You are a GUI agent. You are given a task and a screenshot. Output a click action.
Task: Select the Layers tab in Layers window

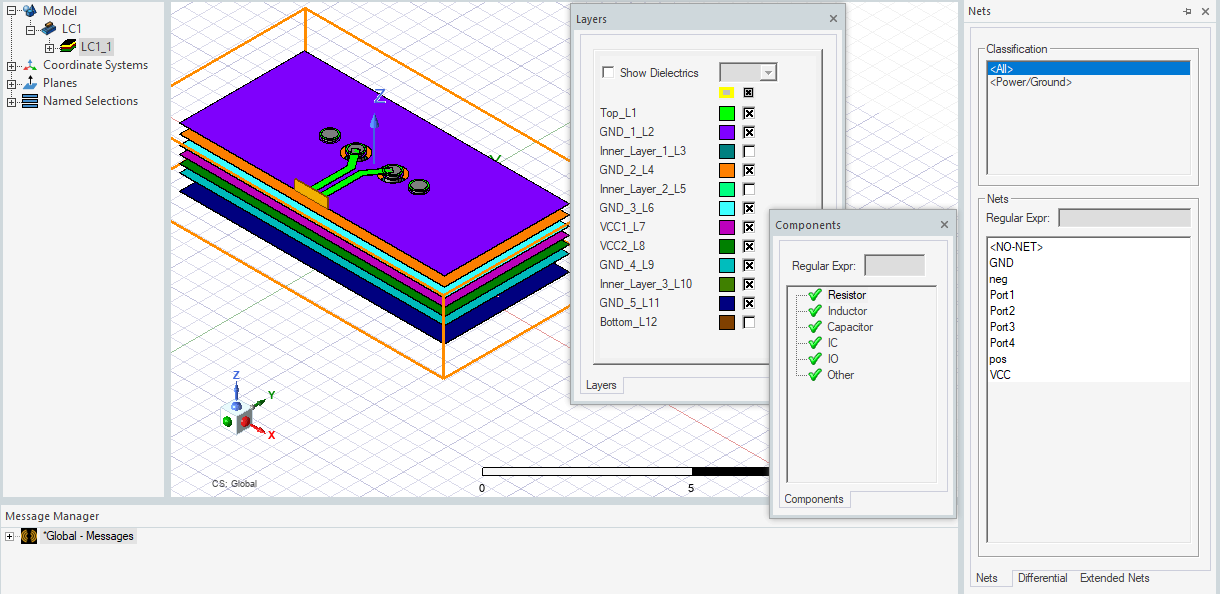tap(601, 385)
